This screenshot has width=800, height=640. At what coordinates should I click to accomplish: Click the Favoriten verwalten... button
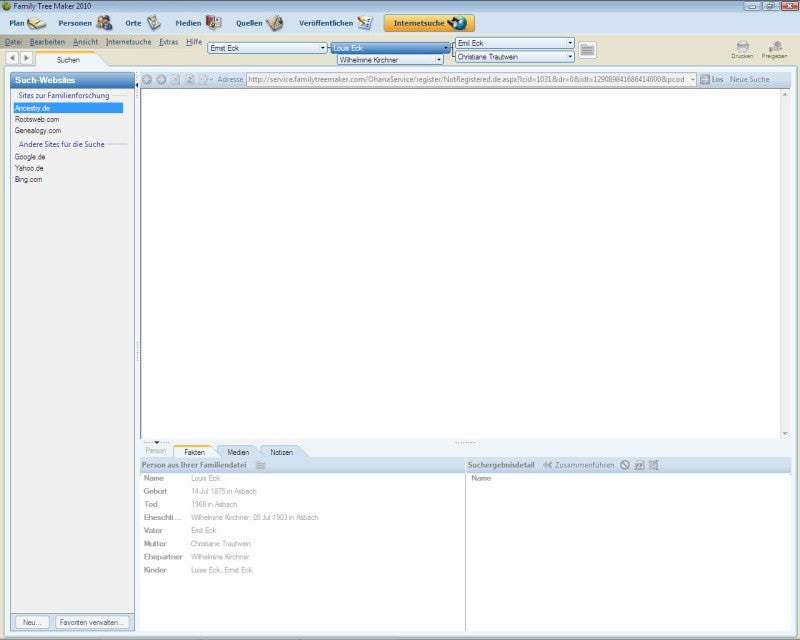tap(92, 622)
